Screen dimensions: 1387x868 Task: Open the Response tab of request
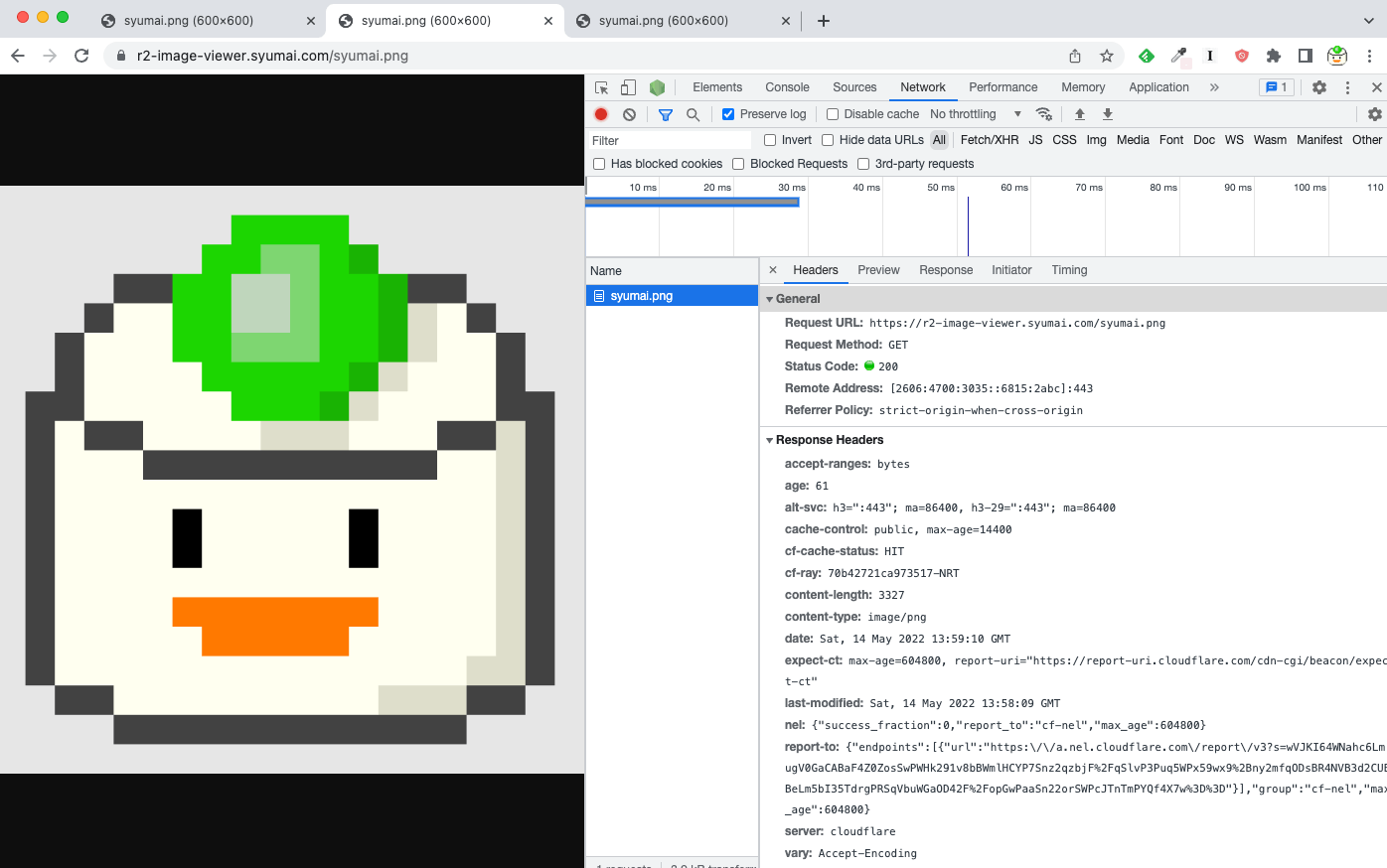pyautogui.click(x=946, y=270)
